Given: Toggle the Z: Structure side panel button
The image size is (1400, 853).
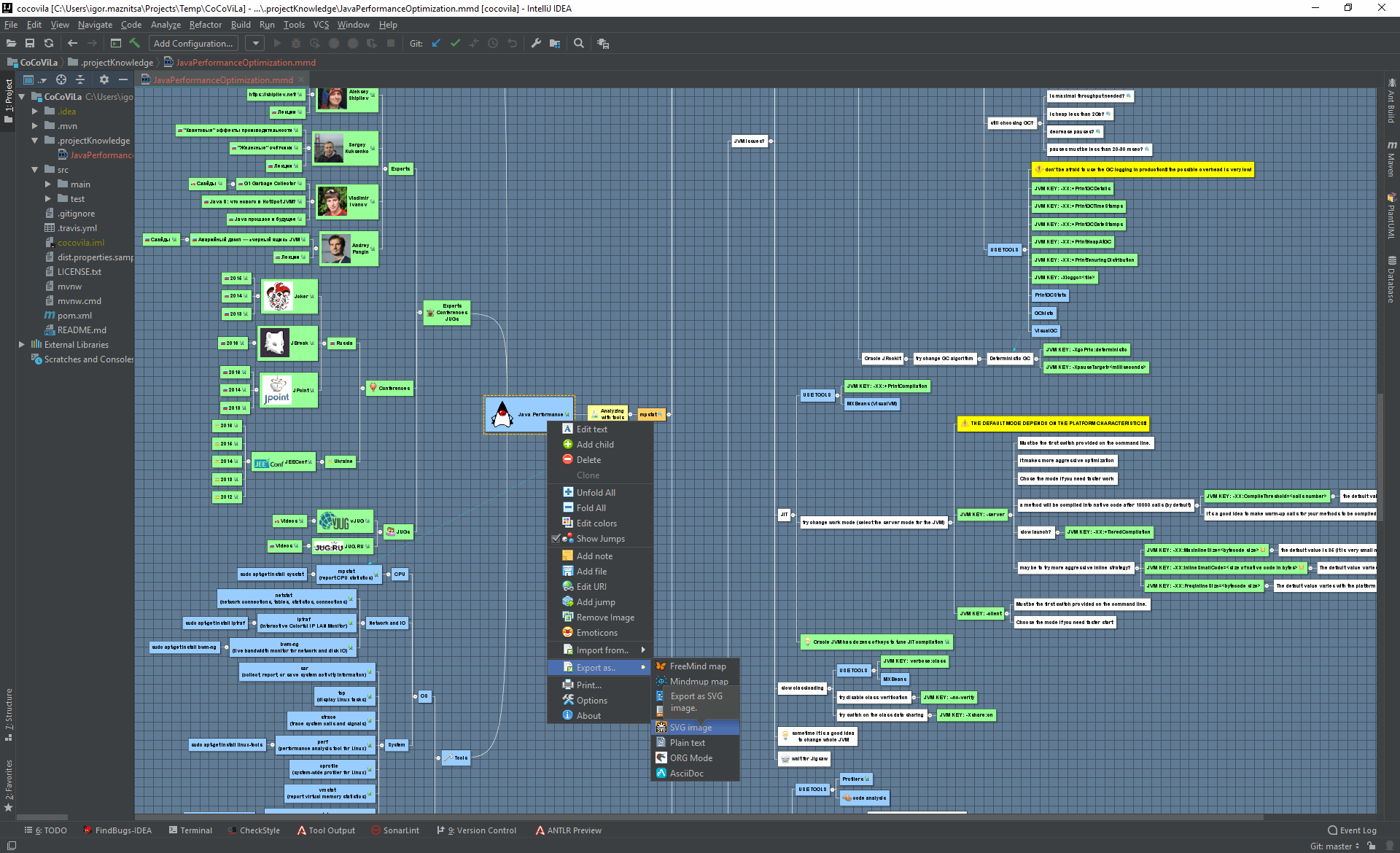Looking at the screenshot, I should (9, 714).
